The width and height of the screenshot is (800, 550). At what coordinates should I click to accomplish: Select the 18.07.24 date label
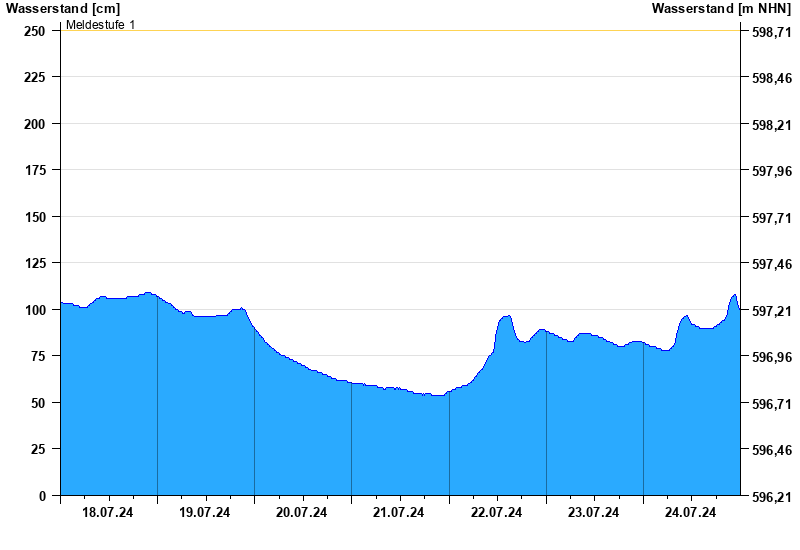[x=108, y=513]
